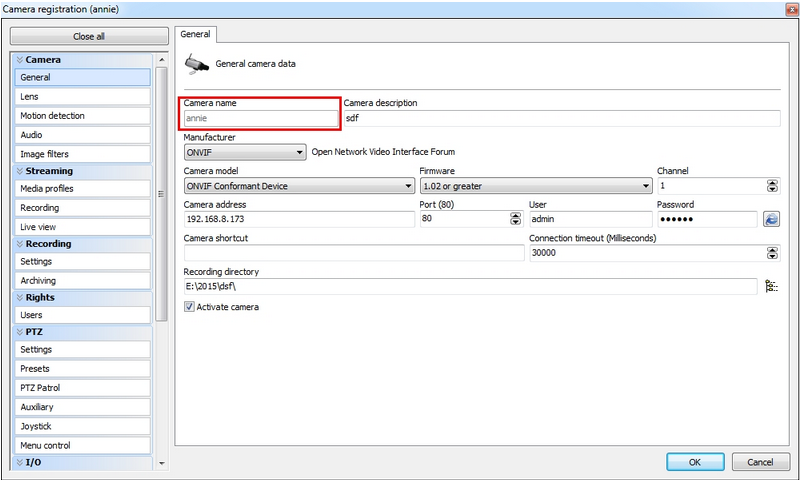Collapse the PTZ section
Viewport: 800px width, 480px height.
tap(83, 332)
